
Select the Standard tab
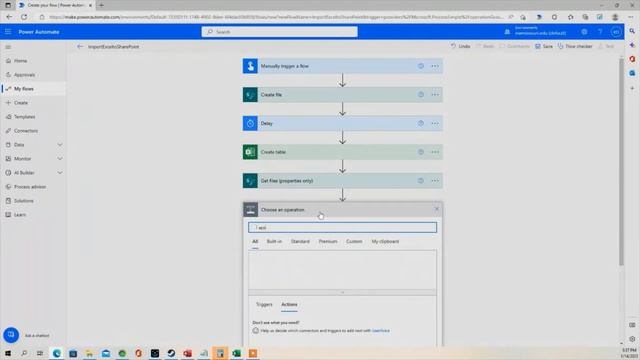point(300,242)
